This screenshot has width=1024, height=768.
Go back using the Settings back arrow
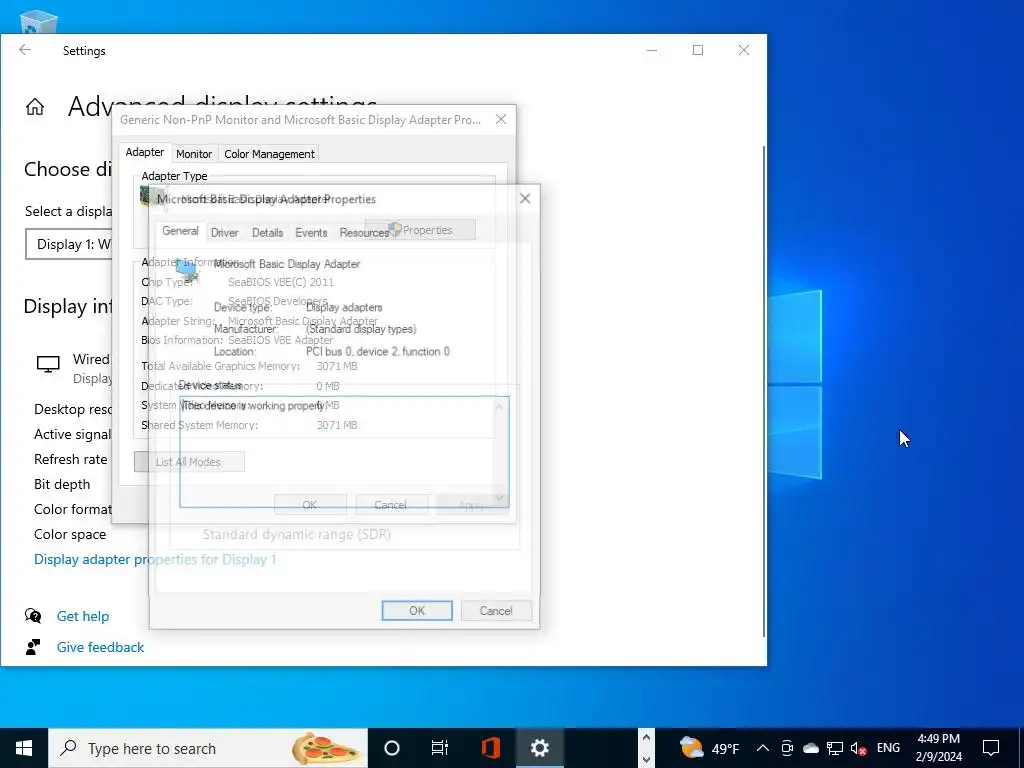click(25, 50)
